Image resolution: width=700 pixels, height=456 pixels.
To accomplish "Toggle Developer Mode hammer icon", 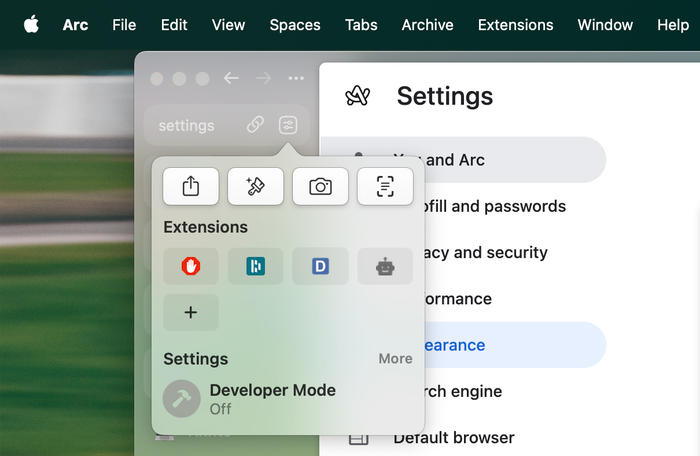I will tap(182, 398).
